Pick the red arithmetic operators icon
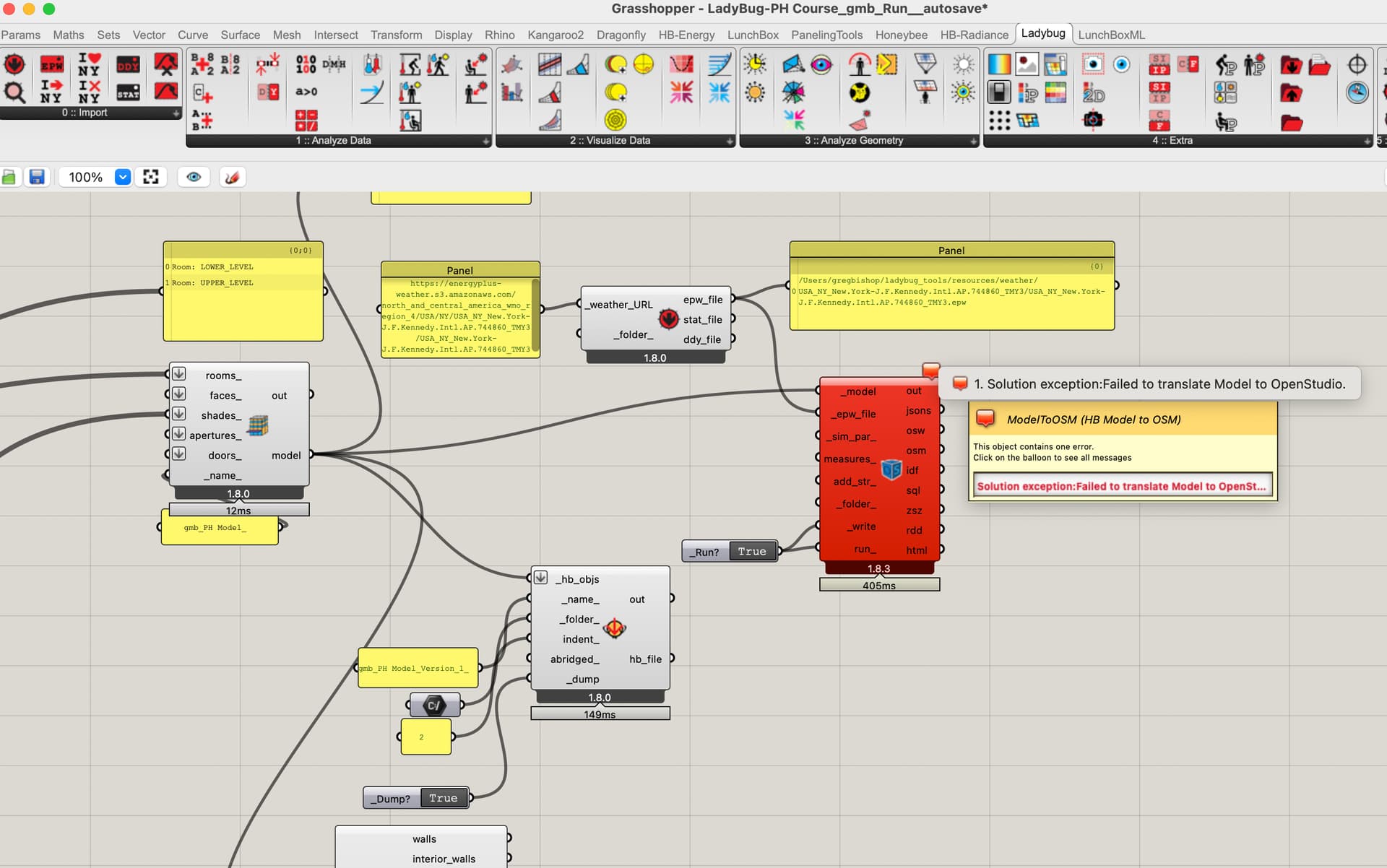The image size is (1387, 868). pos(306,120)
